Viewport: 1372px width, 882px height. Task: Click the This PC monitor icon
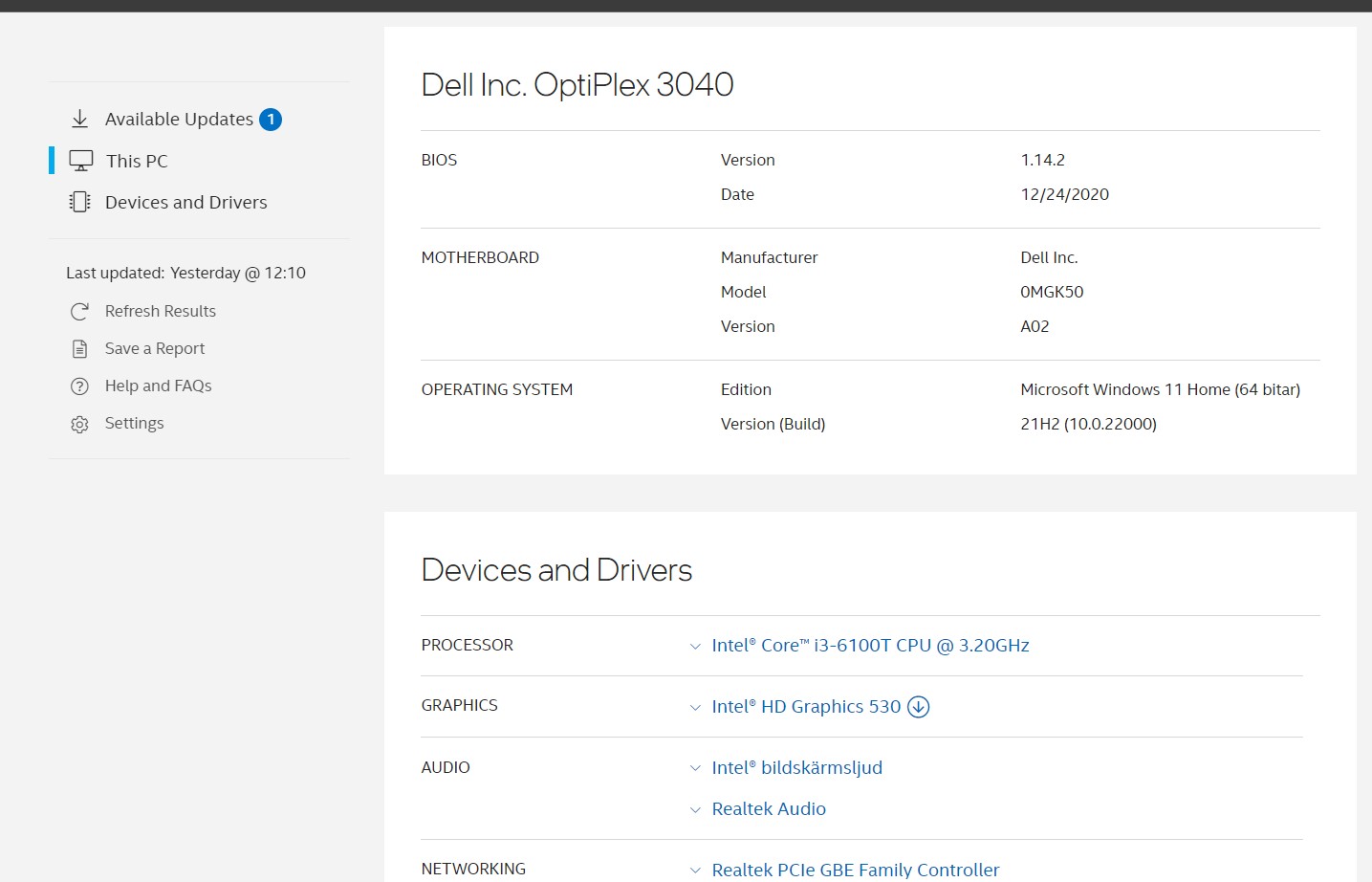coord(81,161)
